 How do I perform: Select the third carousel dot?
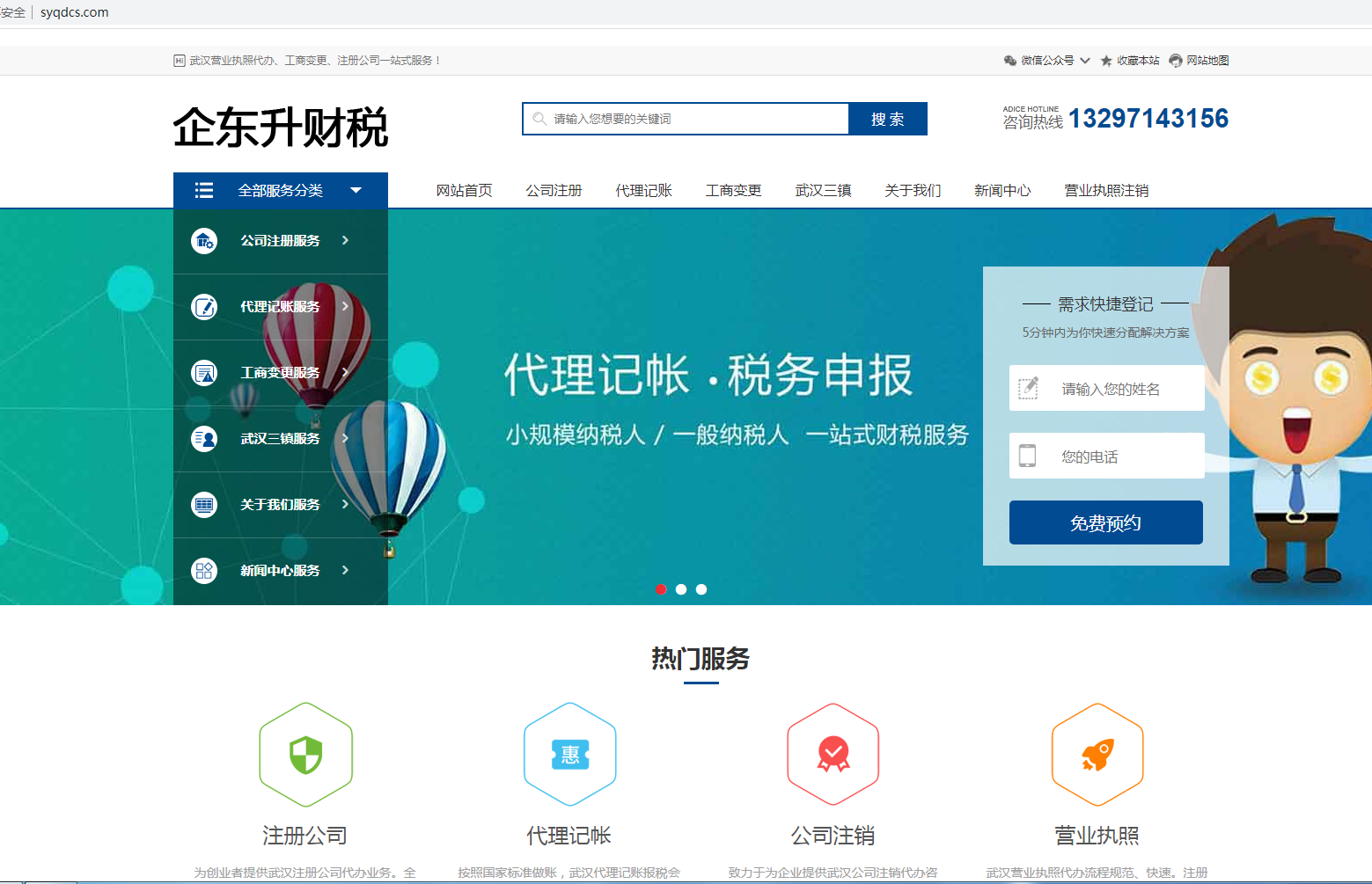click(701, 589)
